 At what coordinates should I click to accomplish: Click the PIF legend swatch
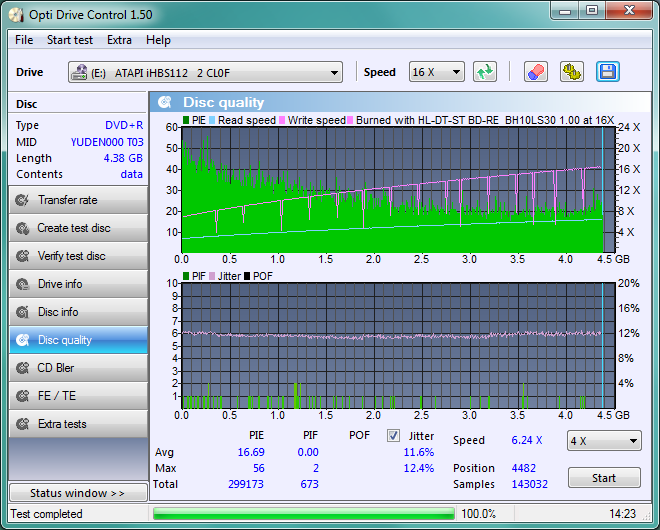[186, 277]
